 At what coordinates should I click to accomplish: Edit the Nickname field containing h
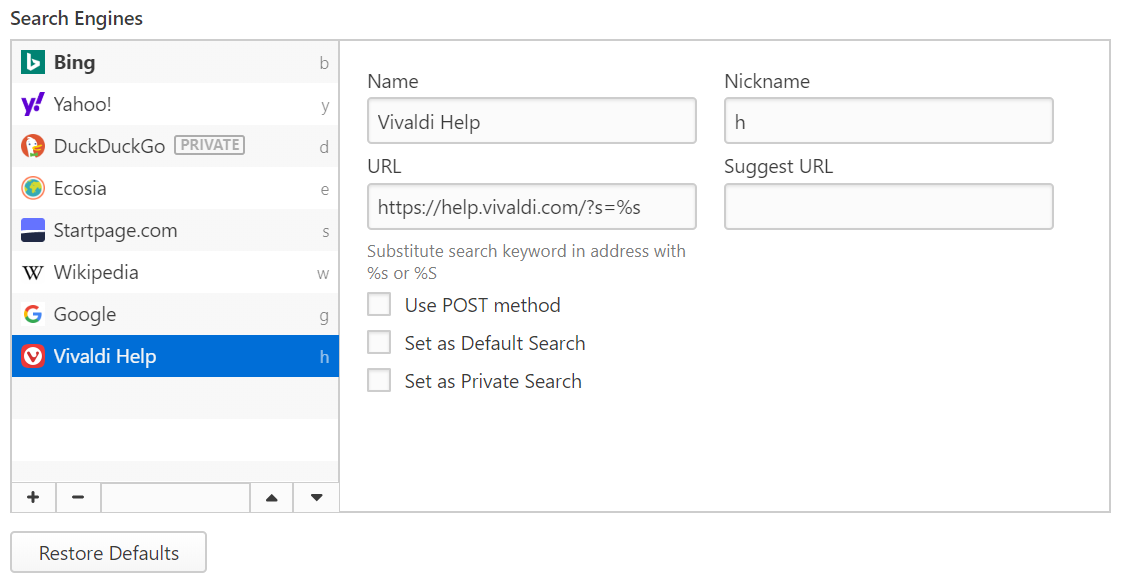[889, 121]
